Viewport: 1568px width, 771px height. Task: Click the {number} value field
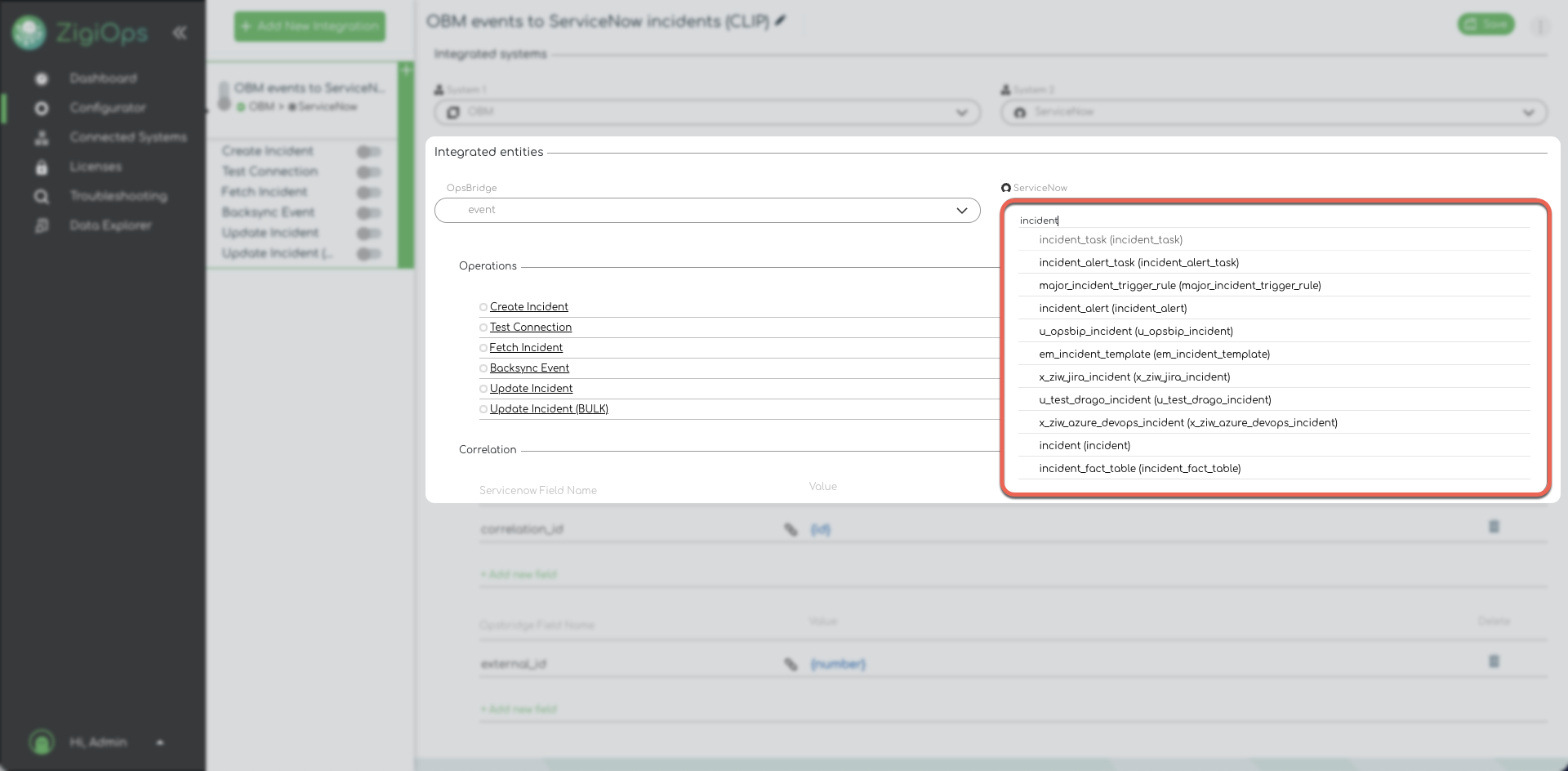pos(838,664)
